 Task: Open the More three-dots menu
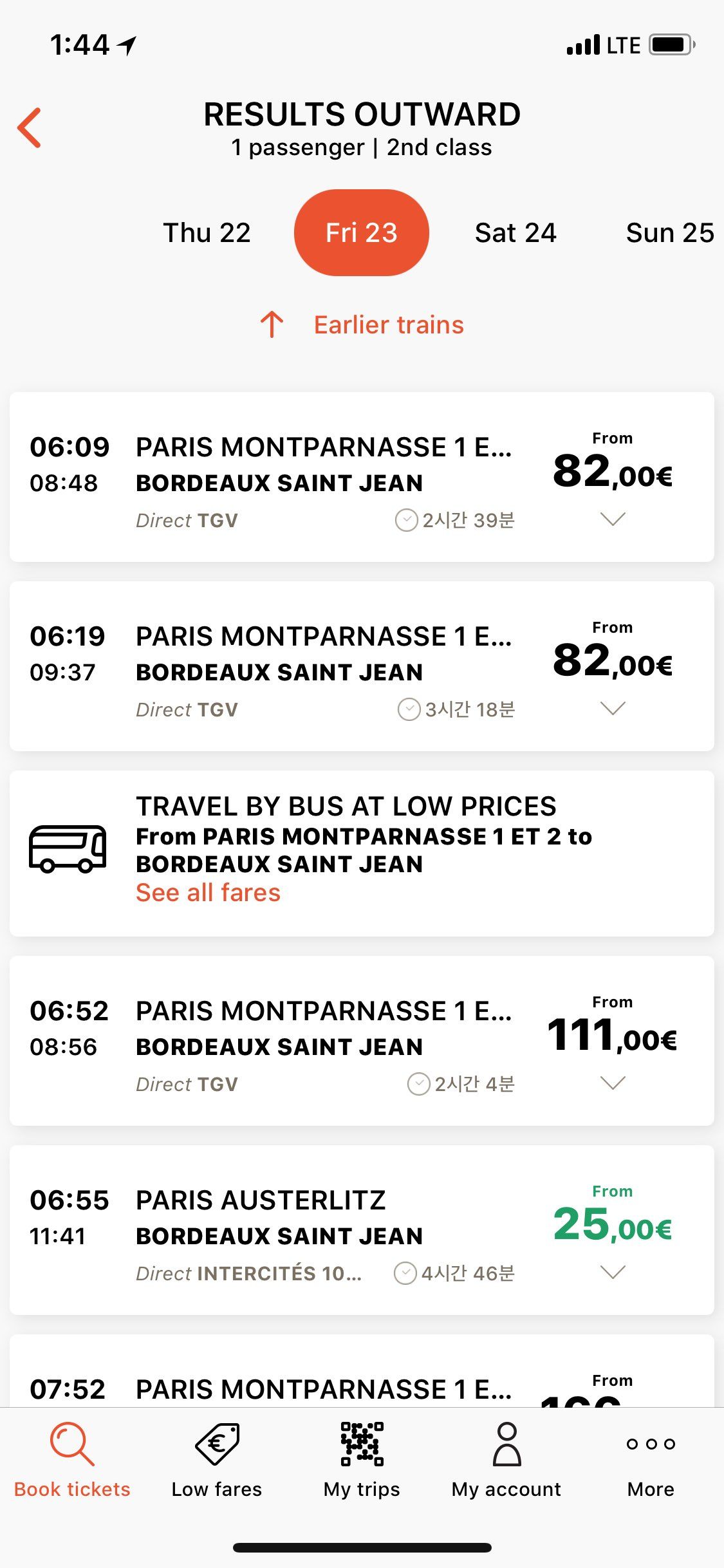(x=651, y=1444)
